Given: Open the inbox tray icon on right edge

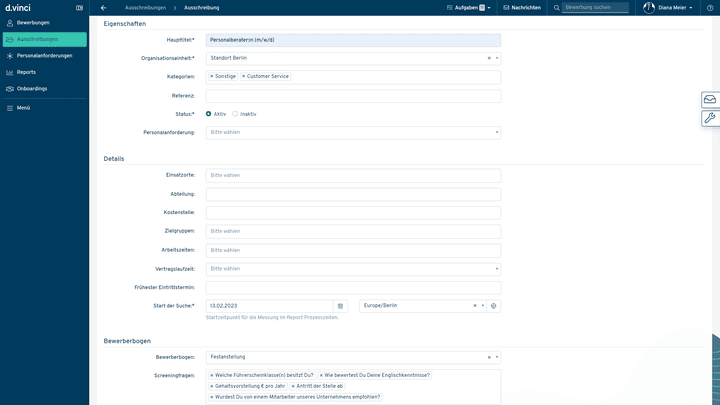Looking at the screenshot, I should coord(710,100).
